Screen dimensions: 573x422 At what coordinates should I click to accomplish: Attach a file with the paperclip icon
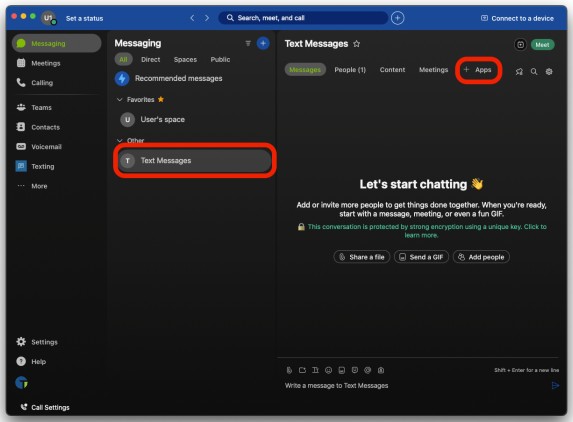click(289, 370)
